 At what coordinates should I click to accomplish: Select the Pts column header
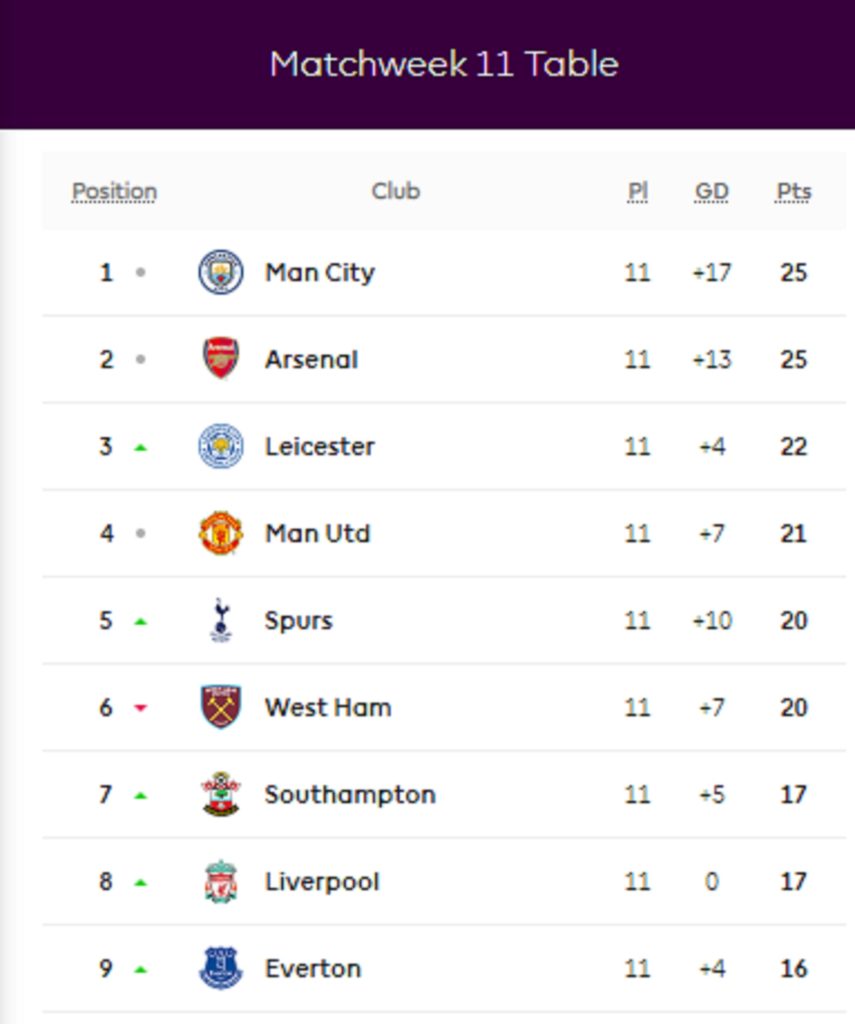793,191
